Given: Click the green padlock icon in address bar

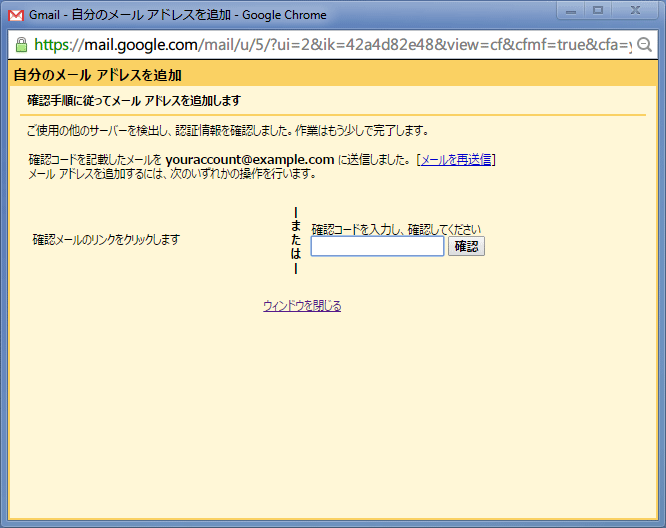Looking at the screenshot, I should 21,45.
